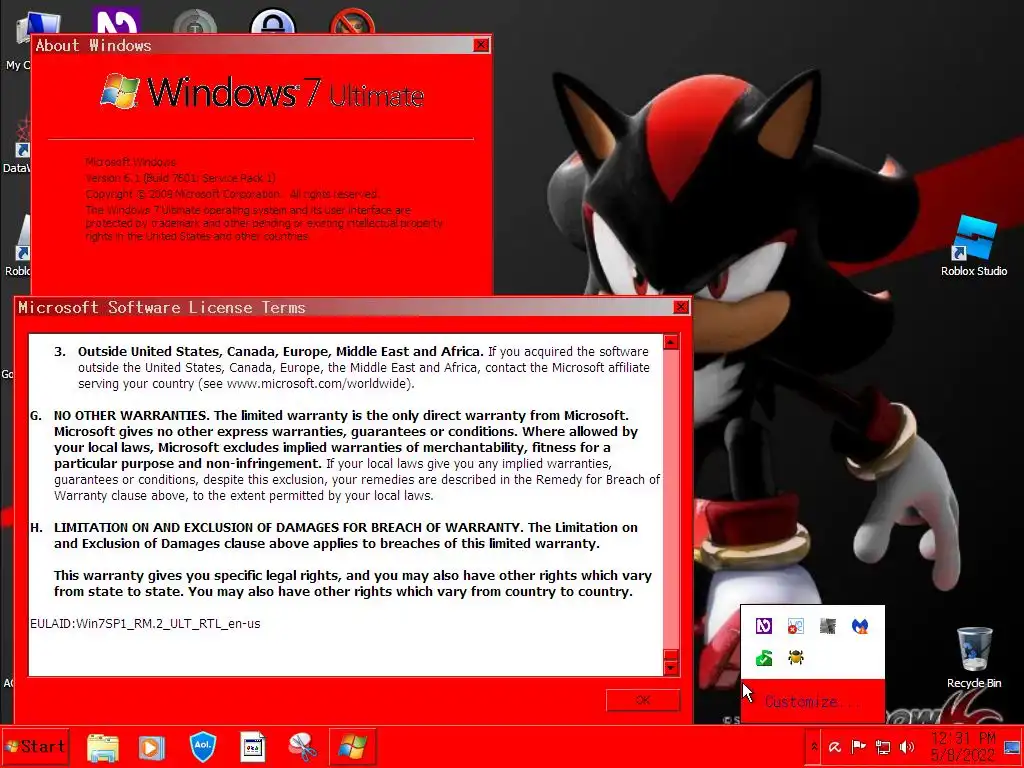Click 'Outside United States, Canada, Europe' item heading
Image resolution: width=1024 pixels, height=768 pixels.
281,351
